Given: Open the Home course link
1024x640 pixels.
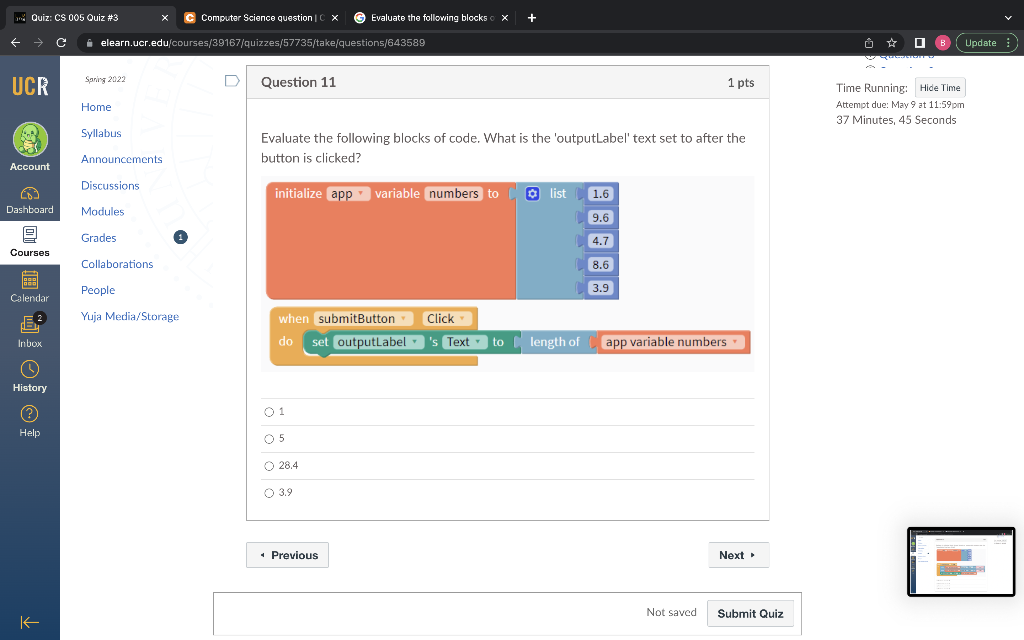Looking at the screenshot, I should (x=96, y=107).
